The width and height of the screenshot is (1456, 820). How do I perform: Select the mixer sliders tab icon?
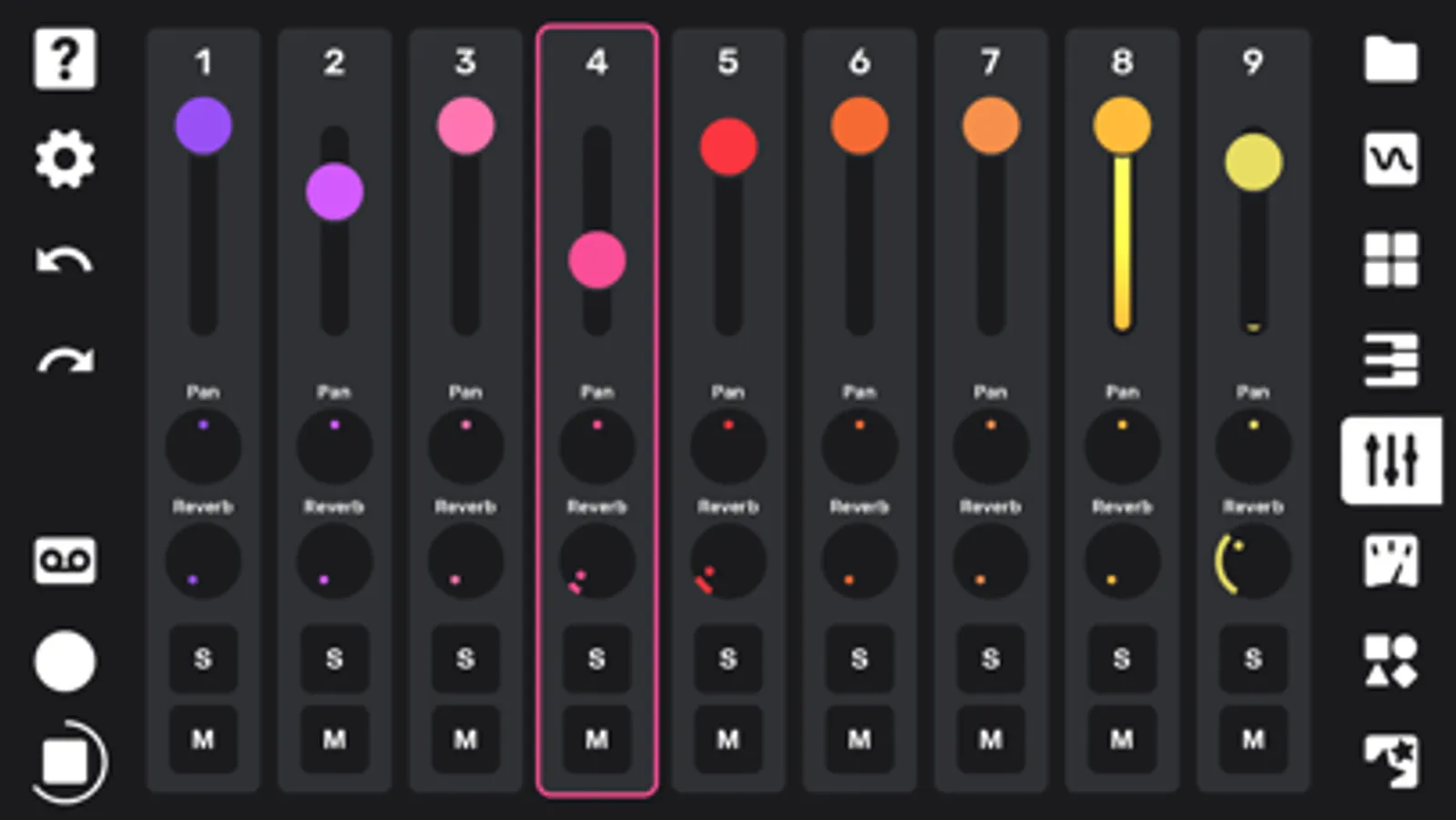(1390, 460)
